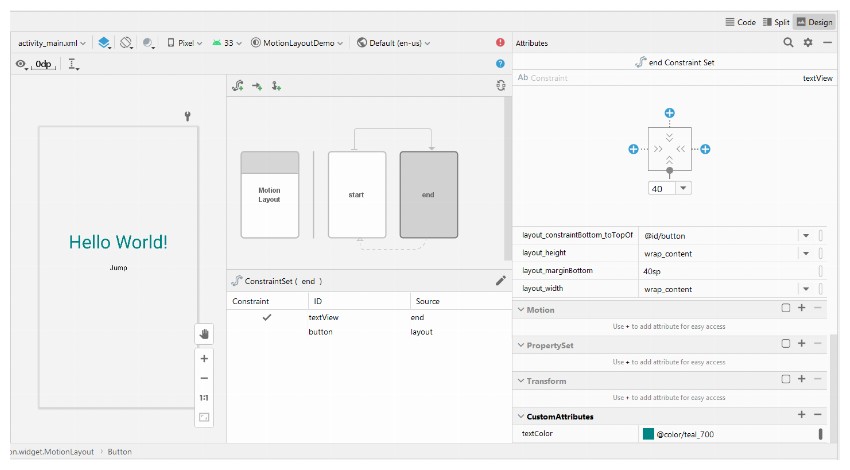850x470 pixels.
Task: Add attribute to Motion section
Action: (x=802, y=308)
